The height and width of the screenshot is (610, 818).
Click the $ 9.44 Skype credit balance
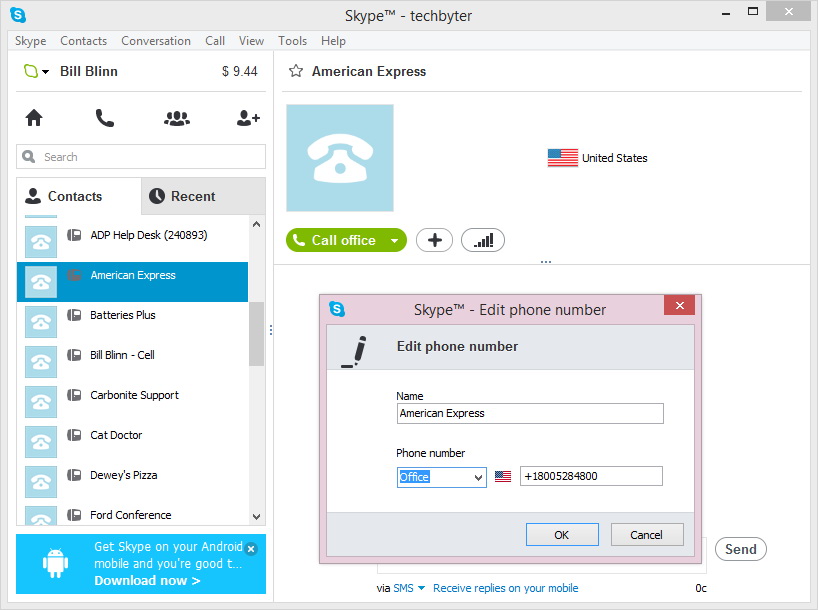click(239, 71)
